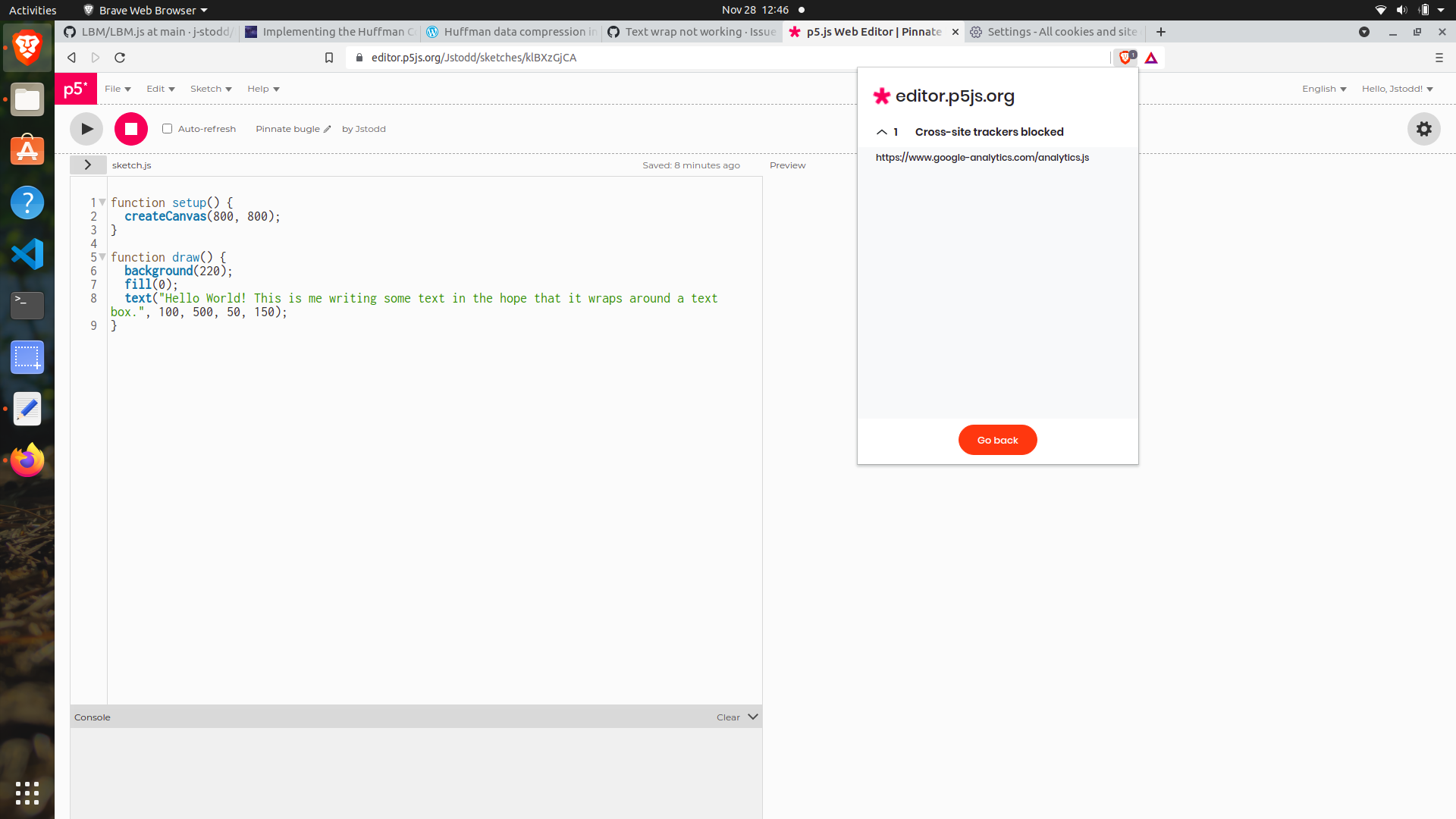Expand the Console panel chevron
The image size is (1456, 819).
(753, 716)
